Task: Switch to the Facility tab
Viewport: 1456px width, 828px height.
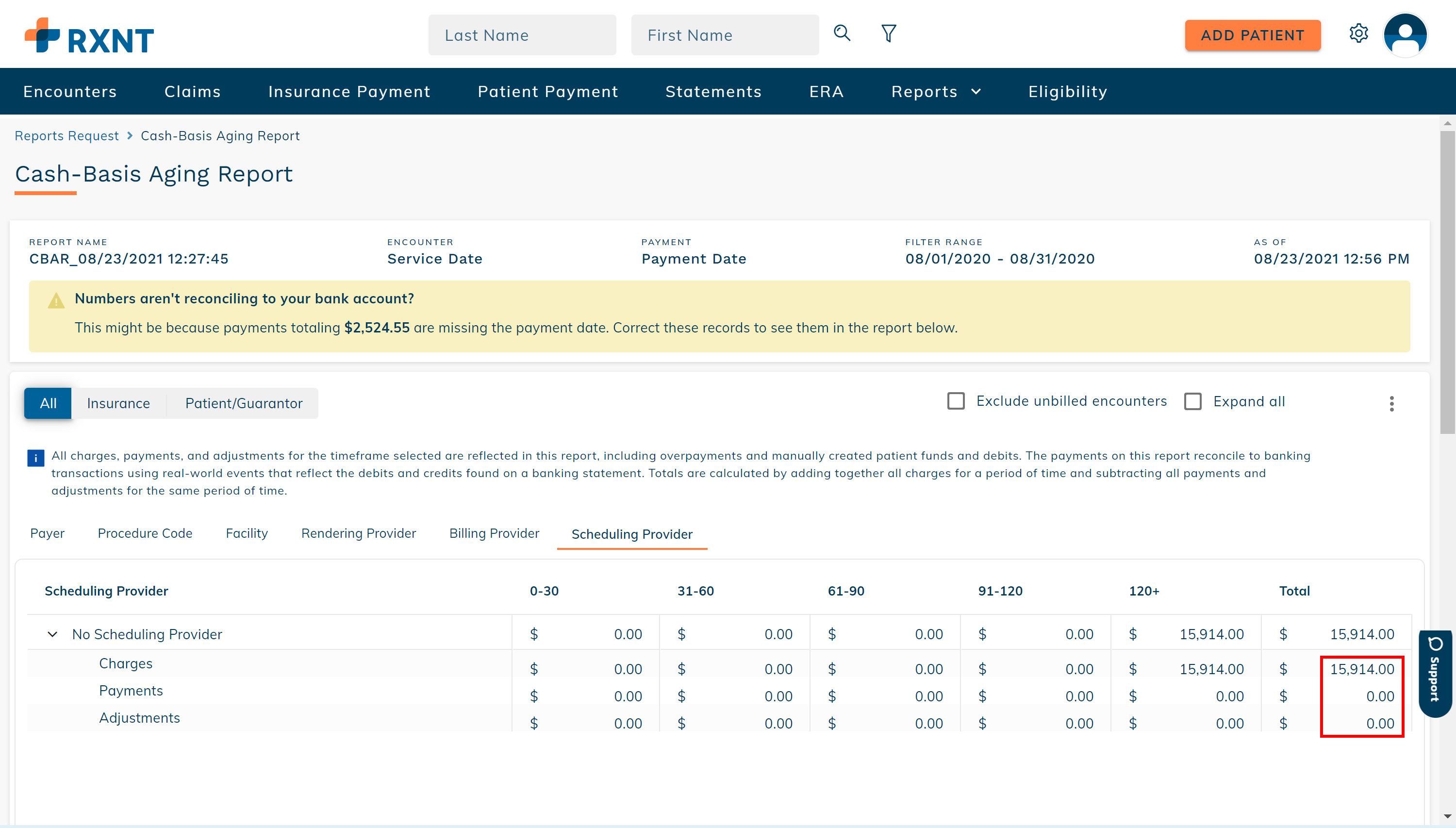Action: point(247,533)
